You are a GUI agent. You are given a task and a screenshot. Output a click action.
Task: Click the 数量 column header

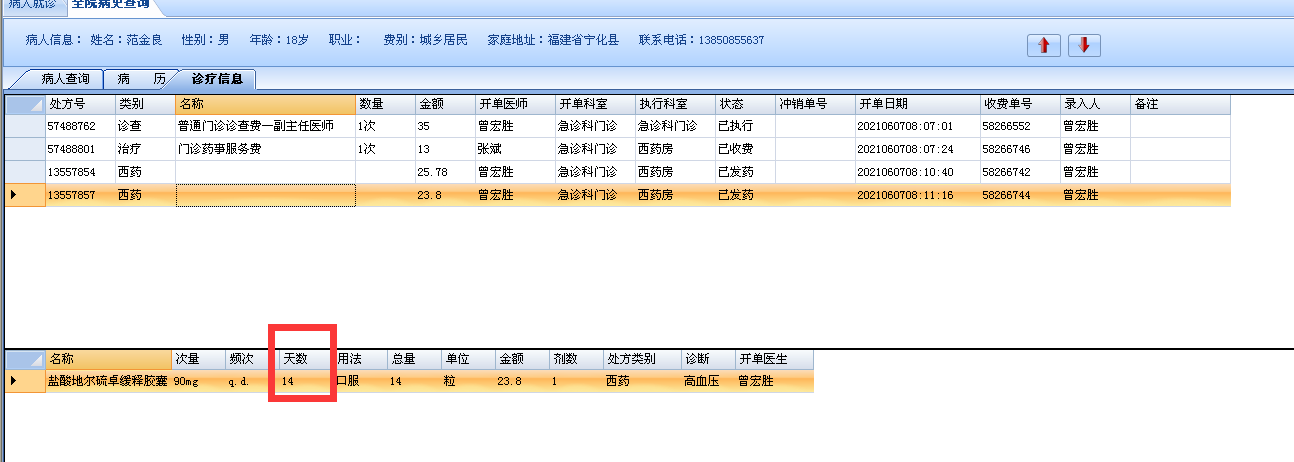click(385, 104)
